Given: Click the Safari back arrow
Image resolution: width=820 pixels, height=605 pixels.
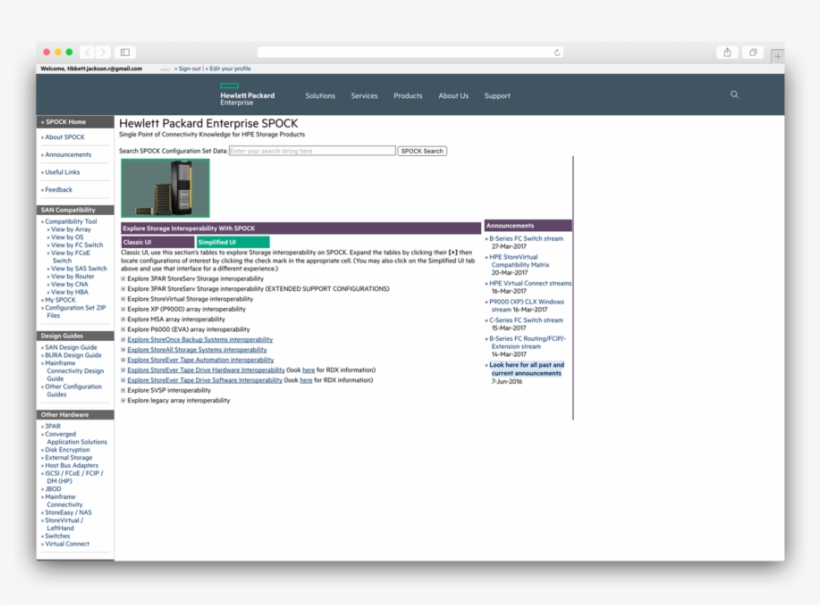Looking at the screenshot, I should [87, 52].
